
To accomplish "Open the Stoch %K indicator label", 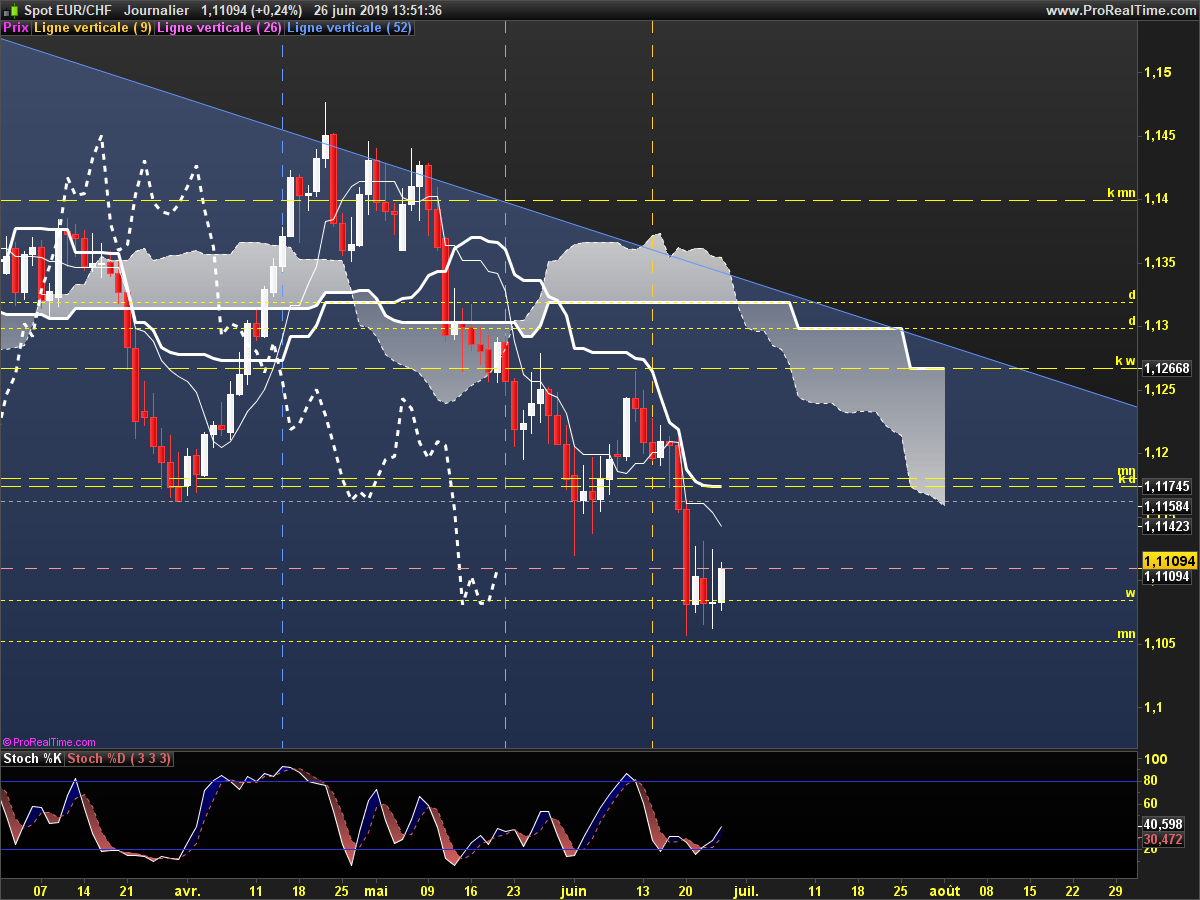I will 32,759.
